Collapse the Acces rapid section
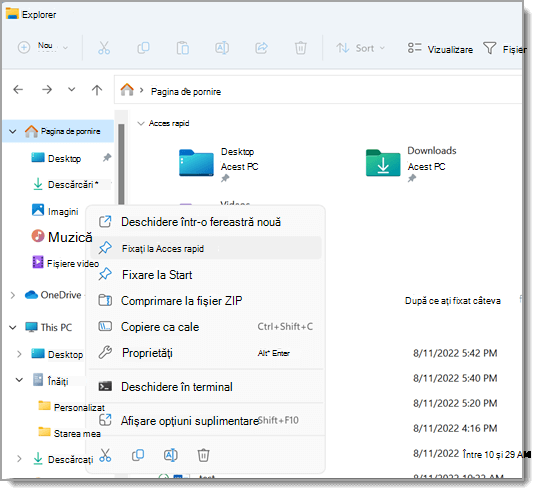This screenshot has width=539, height=496. (141, 123)
